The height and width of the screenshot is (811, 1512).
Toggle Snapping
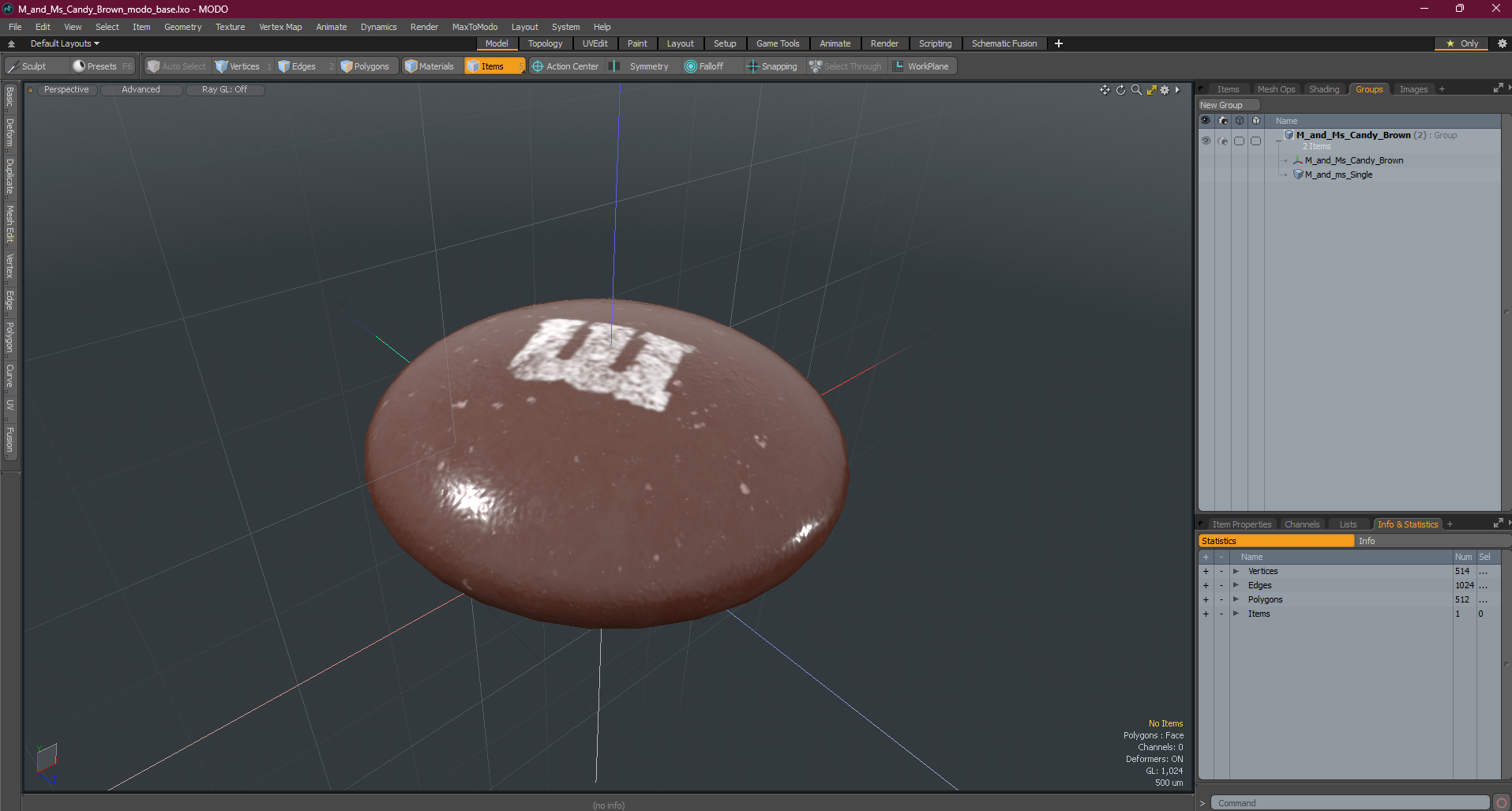773,66
